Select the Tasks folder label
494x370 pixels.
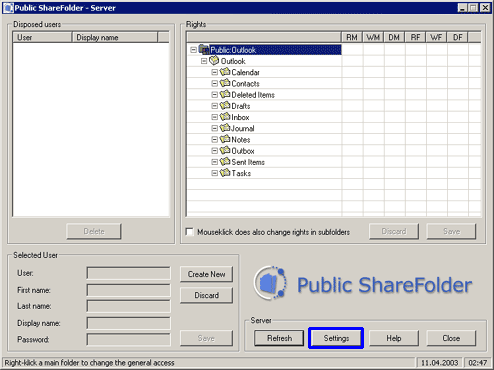pyautogui.click(x=241, y=173)
